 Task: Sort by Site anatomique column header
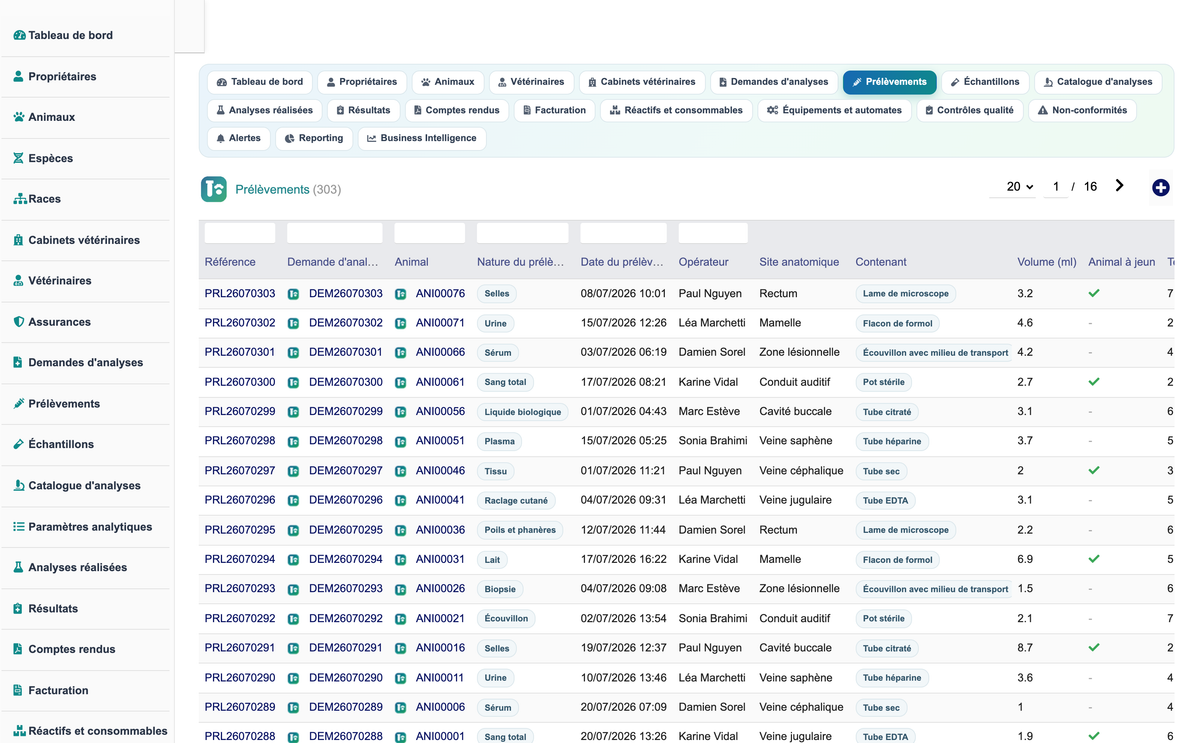click(799, 262)
